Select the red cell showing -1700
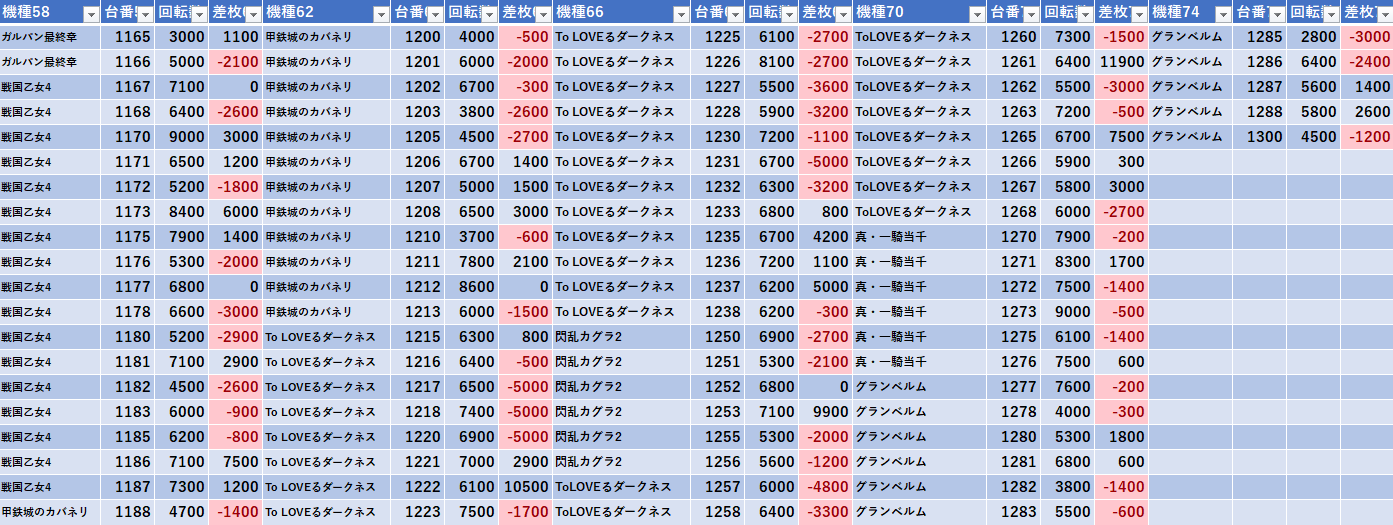The height and width of the screenshot is (525, 1393). coord(525,512)
